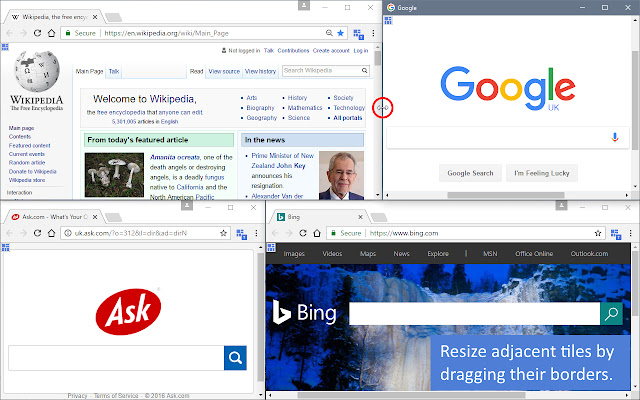Screen dimensions: 640x400
Task: Reload the Wikipedia window page
Action: tap(37, 33)
